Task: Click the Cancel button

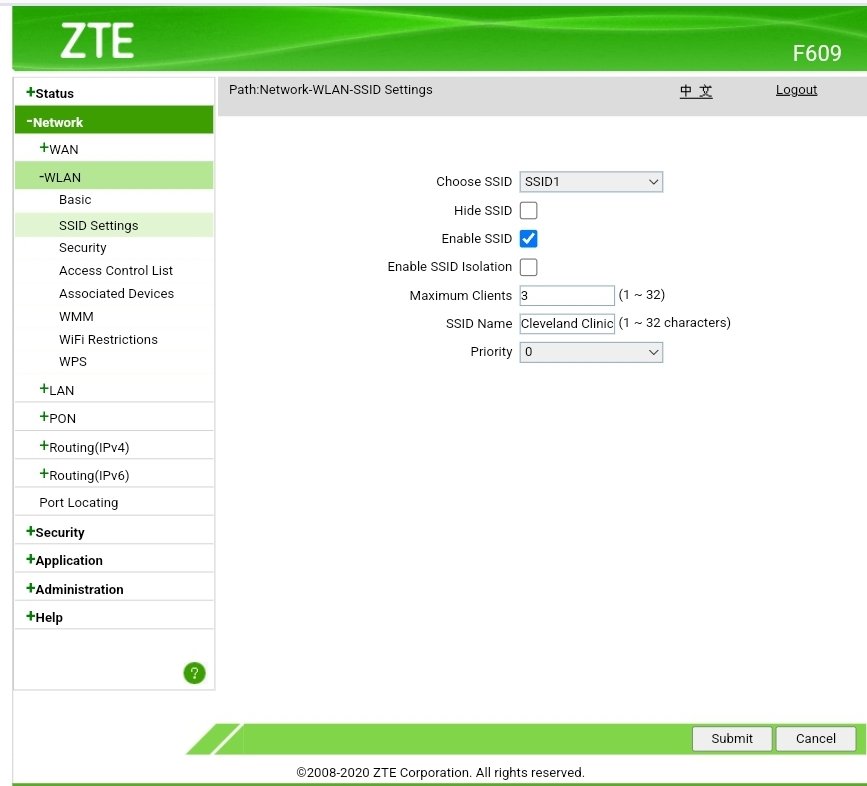Action: 816,738
